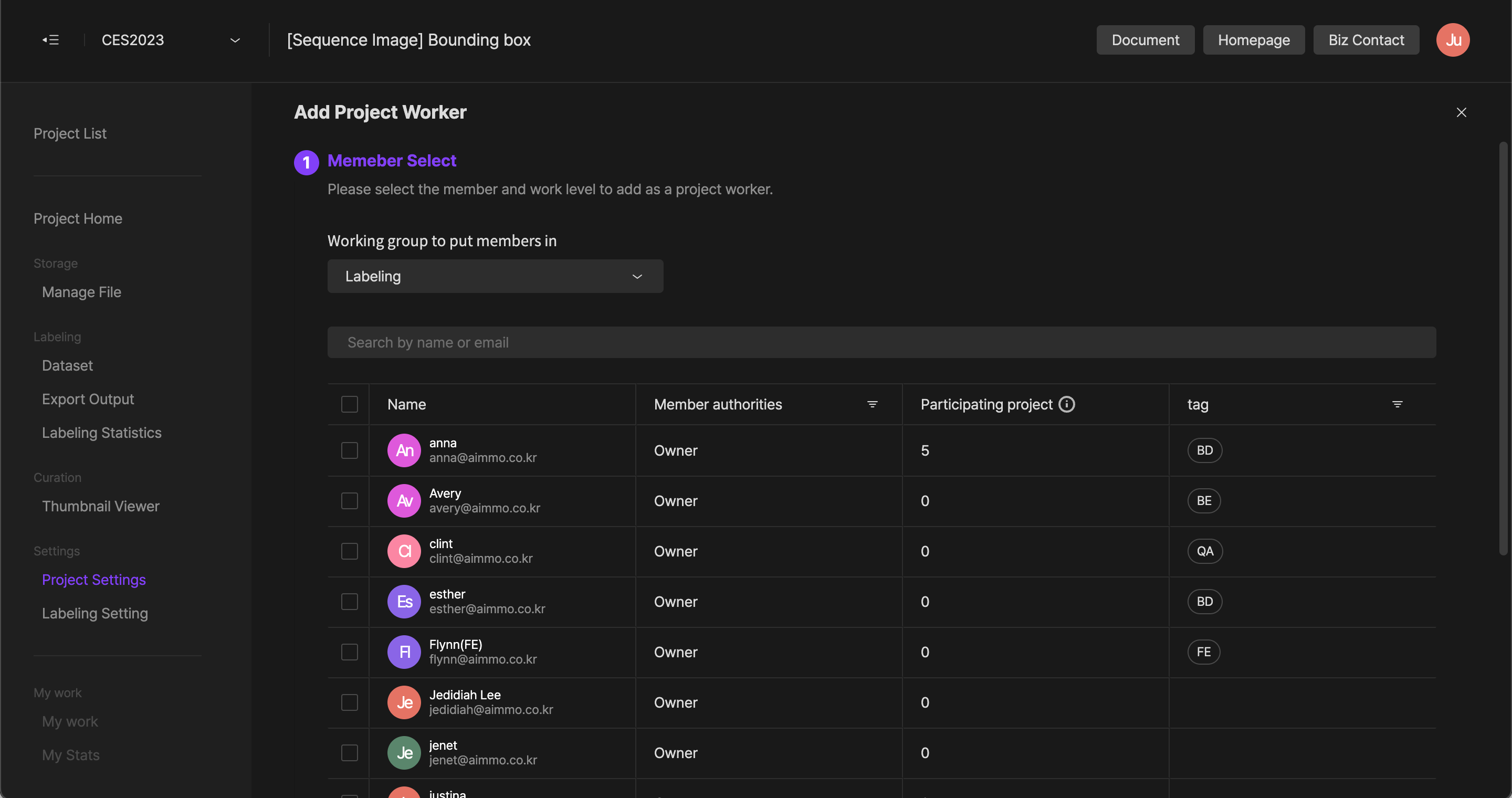Focus the search by name or email field
This screenshot has width=1512, height=798.
(881, 342)
